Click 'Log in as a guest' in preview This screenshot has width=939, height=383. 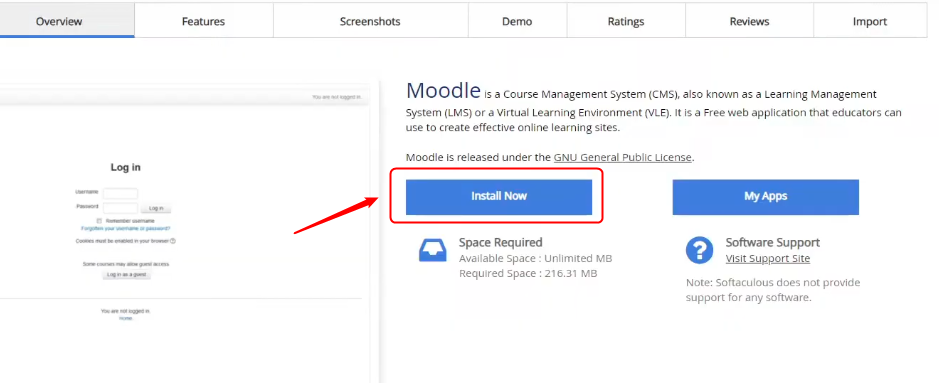(x=126, y=275)
